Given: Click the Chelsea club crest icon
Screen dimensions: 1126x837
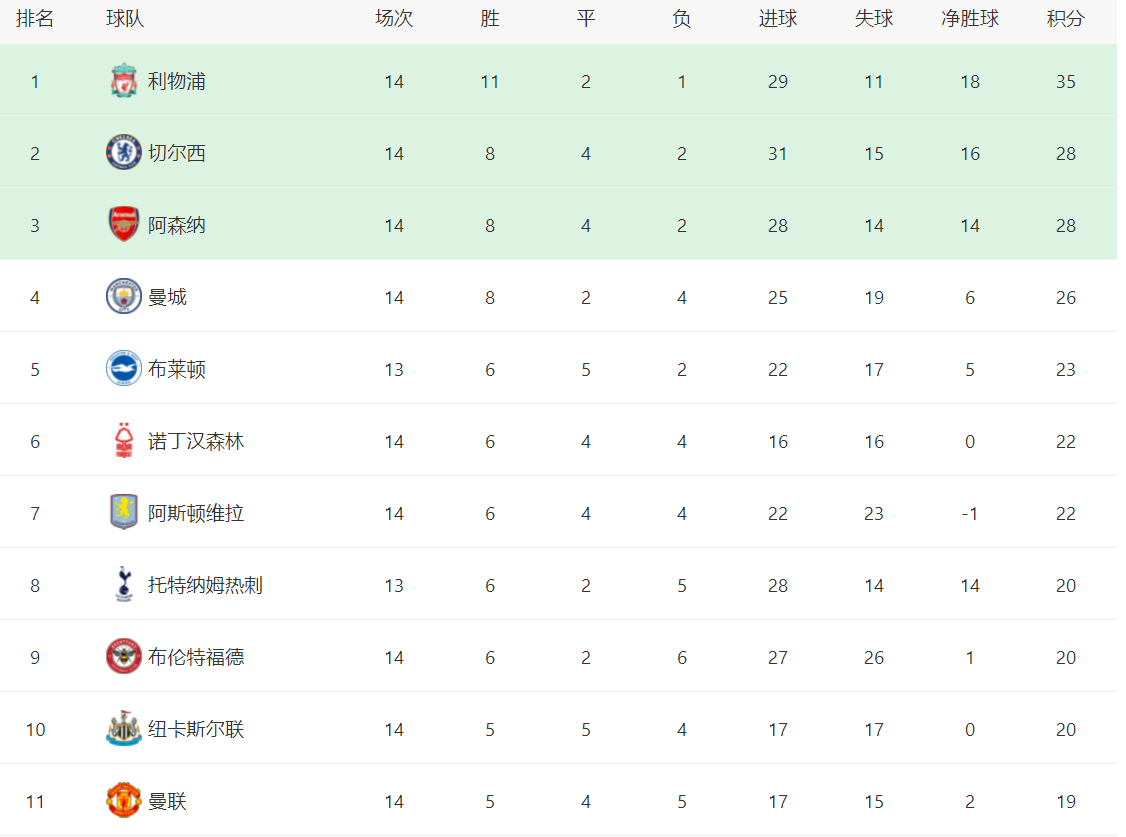Looking at the screenshot, I should (124, 153).
